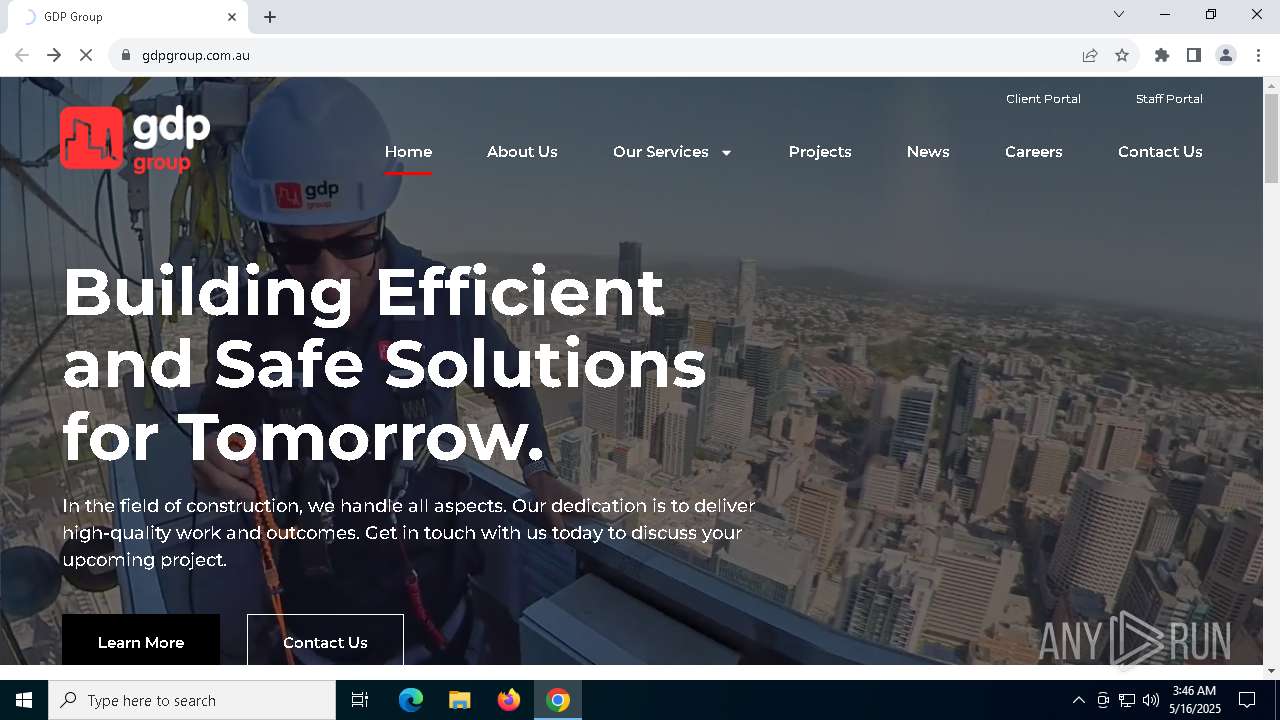Close the GDP Group tab

click(x=232, y=17)
